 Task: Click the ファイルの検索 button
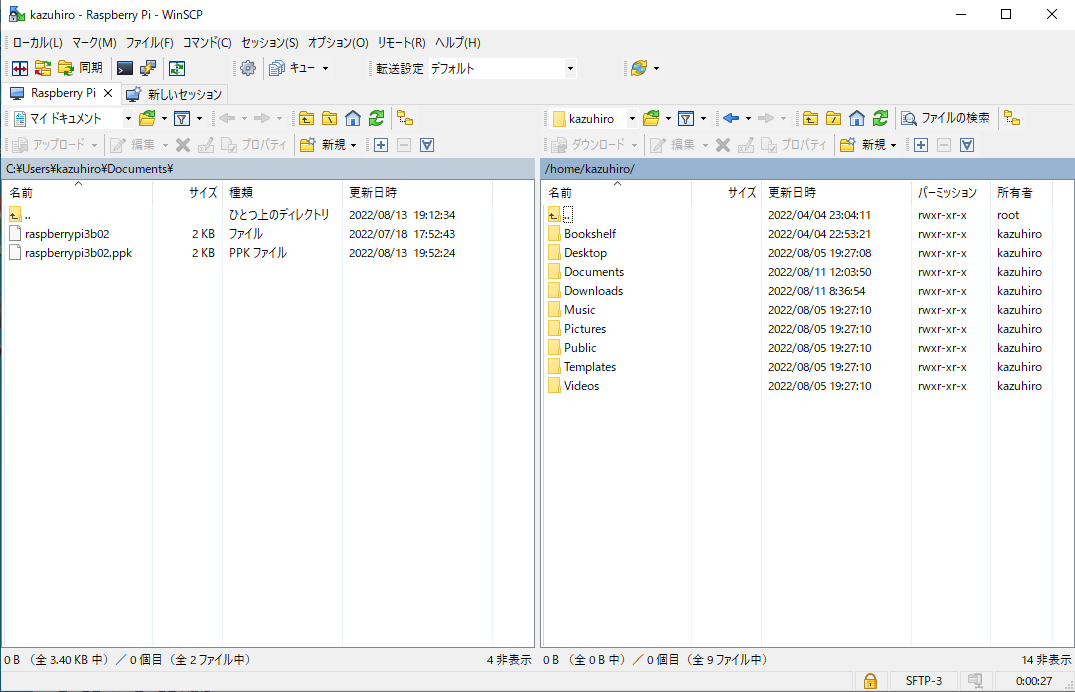[x=945, y=118]
